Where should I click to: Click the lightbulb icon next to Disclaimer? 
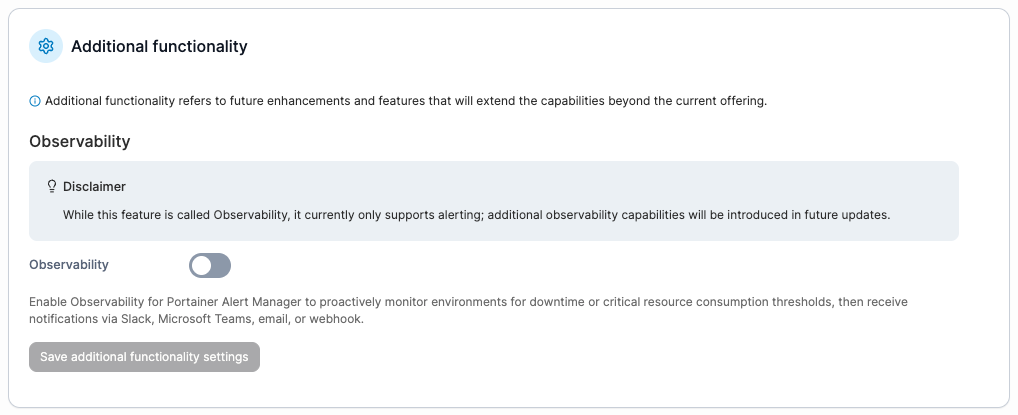tap(52, 186)
